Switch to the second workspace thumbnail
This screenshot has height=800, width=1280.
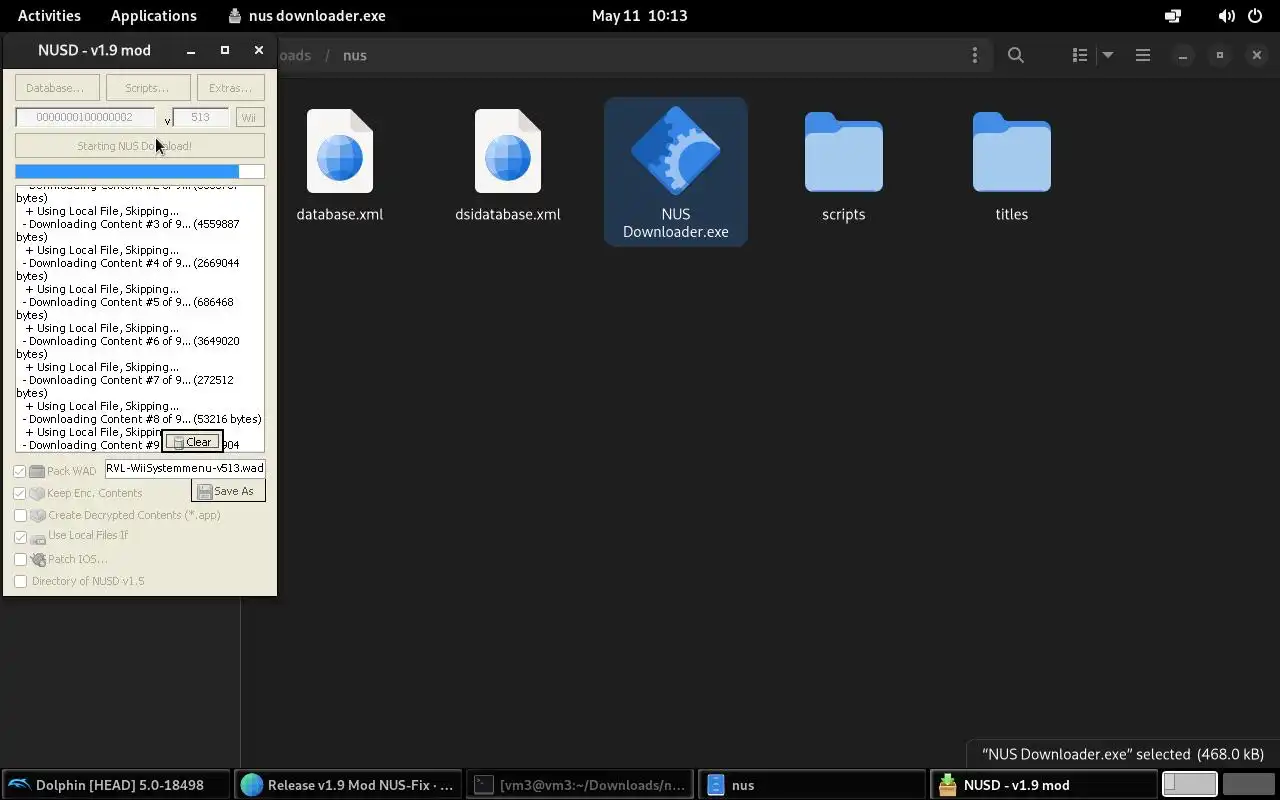[x=1249, y=785]
